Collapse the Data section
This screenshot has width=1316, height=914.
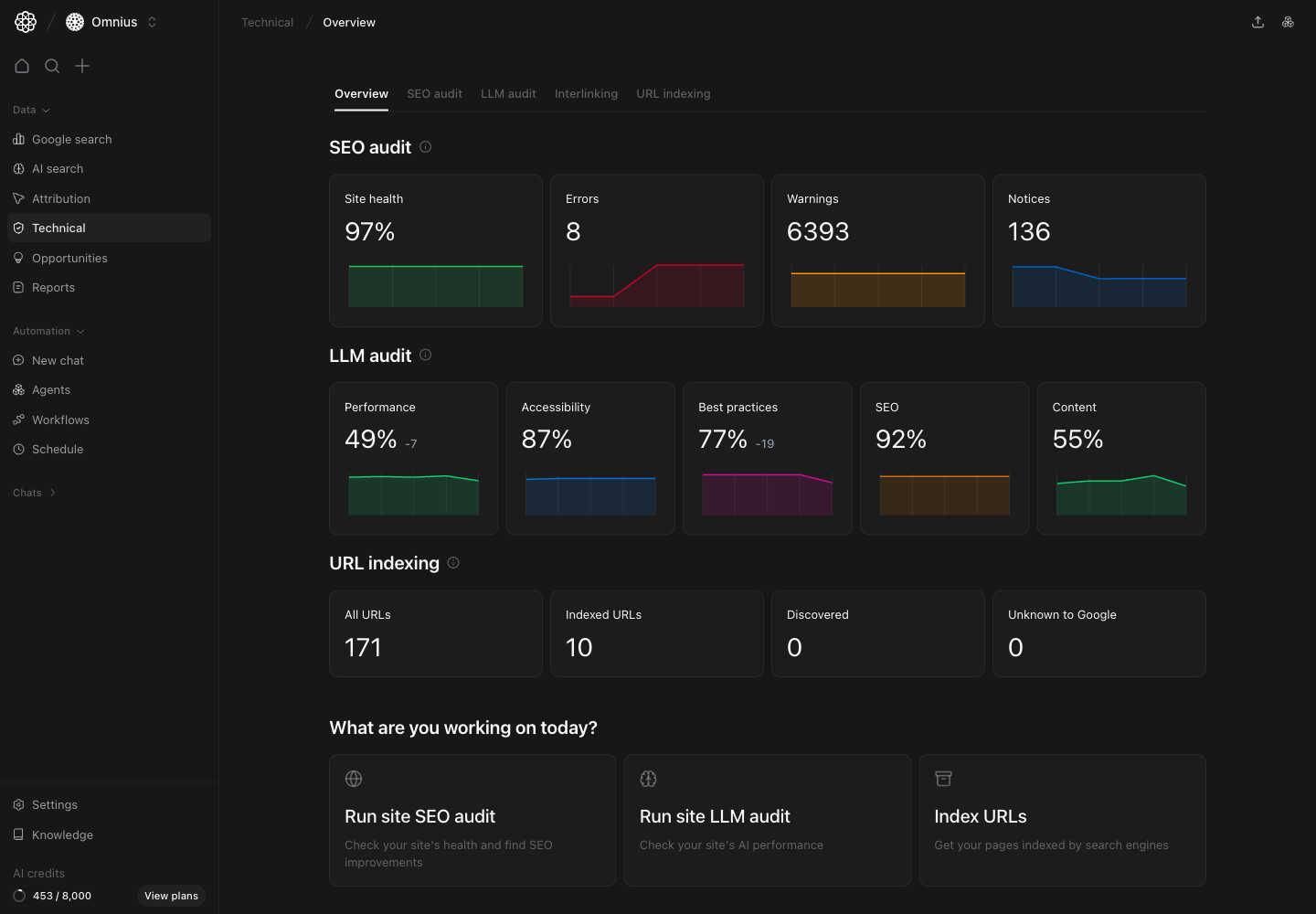coord(30,110)
